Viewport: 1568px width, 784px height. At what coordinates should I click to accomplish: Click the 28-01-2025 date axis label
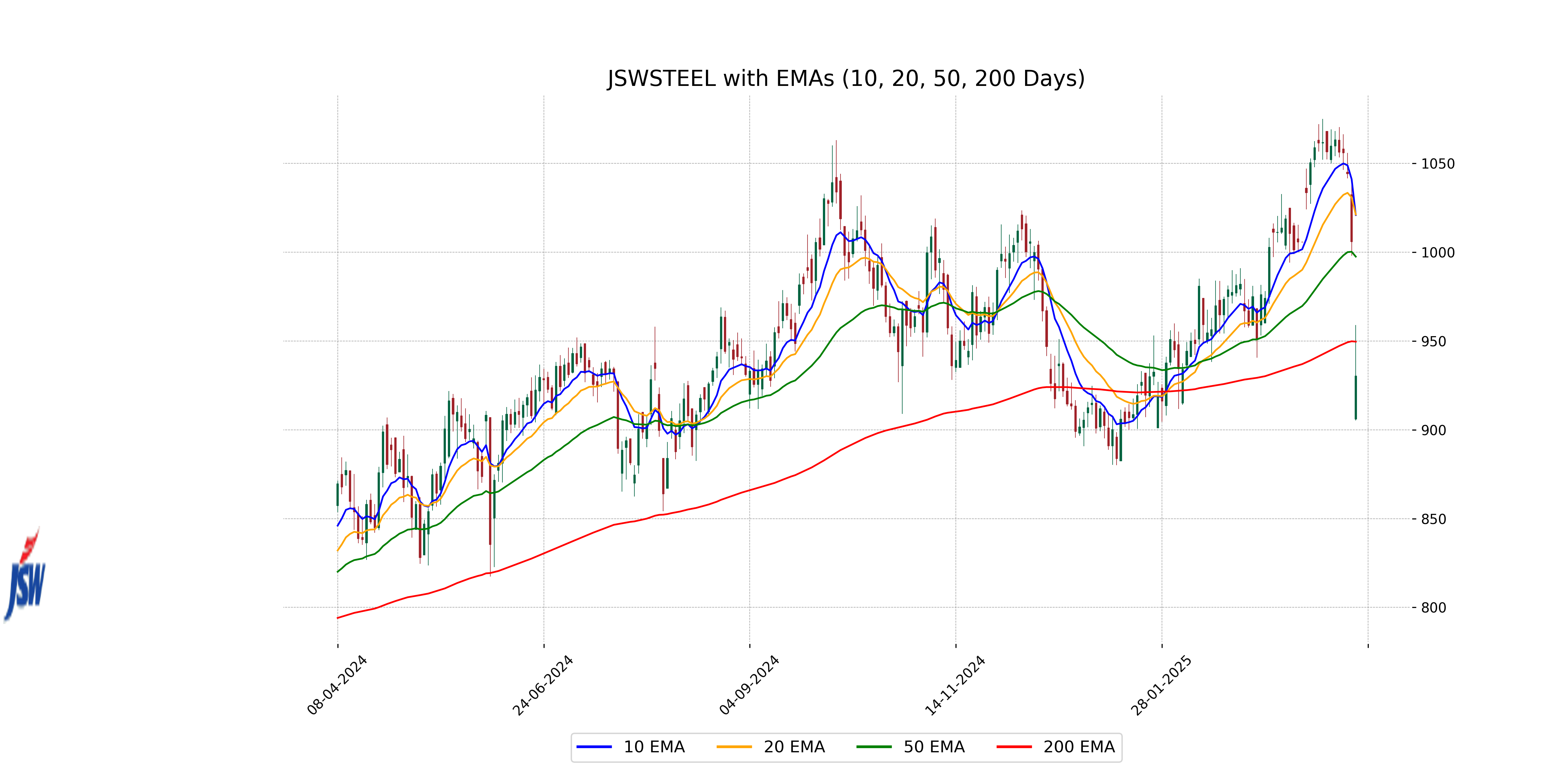1161,685
